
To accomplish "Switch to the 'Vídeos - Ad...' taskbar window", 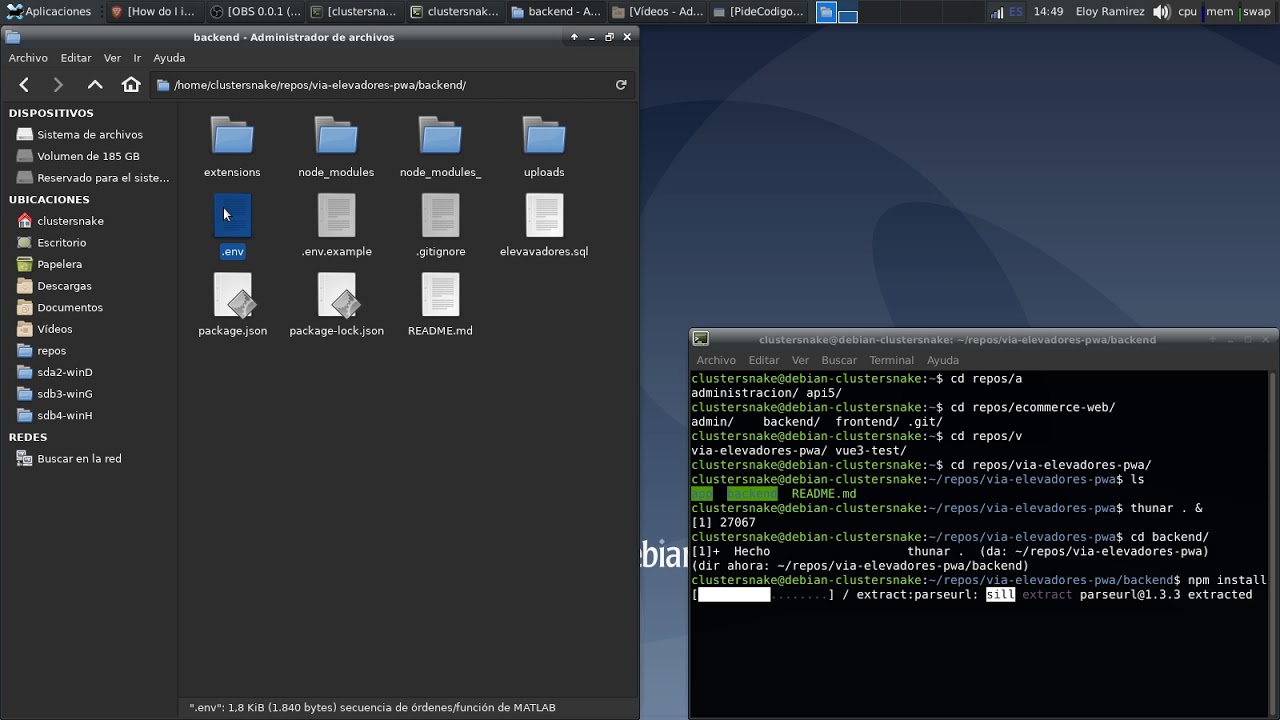I will (x=656, y=12).
